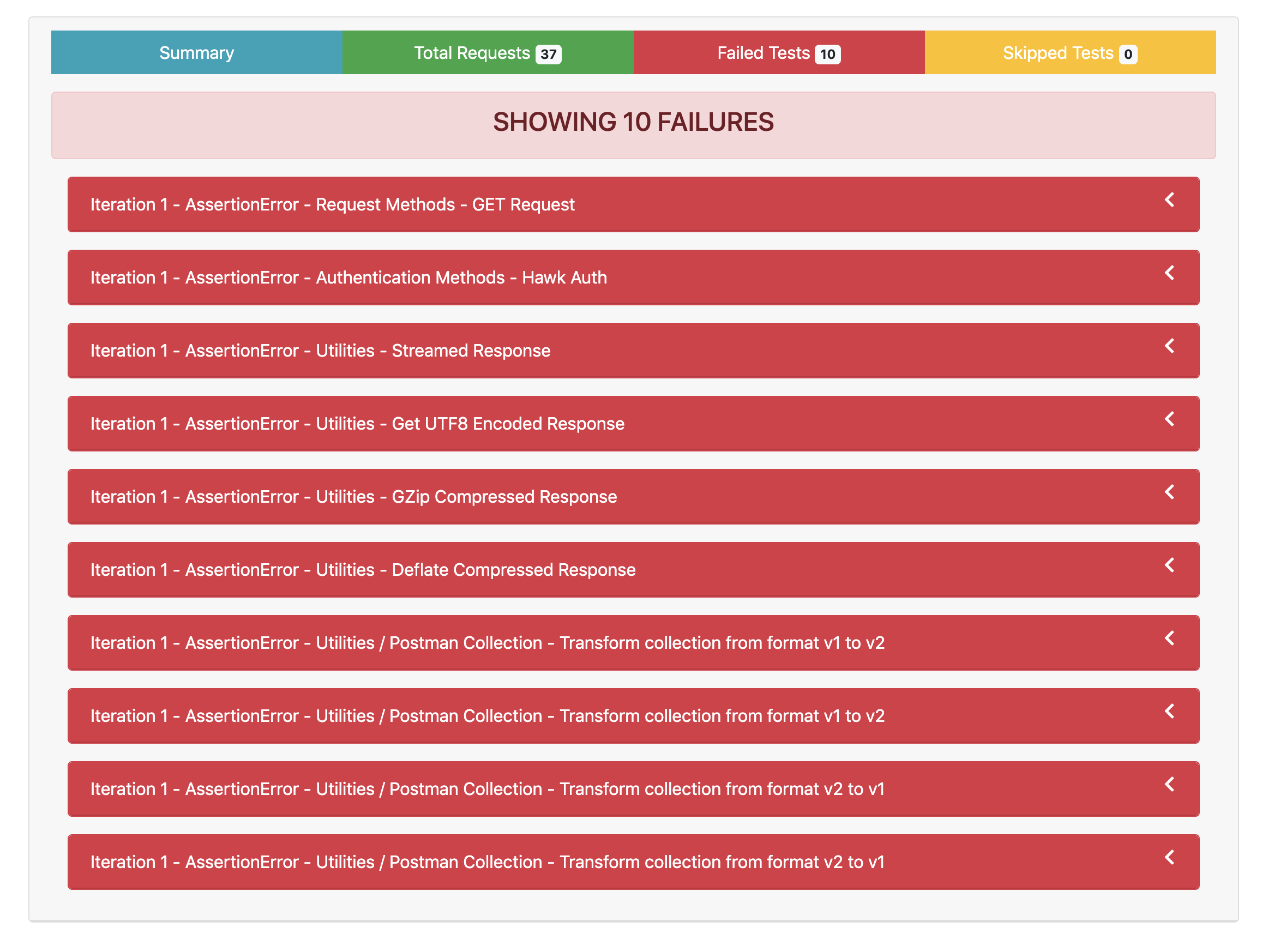Screen dimensions: 1274x952
Task: Click the Showing 10 Failures banner
Action: tap(633, 123)
